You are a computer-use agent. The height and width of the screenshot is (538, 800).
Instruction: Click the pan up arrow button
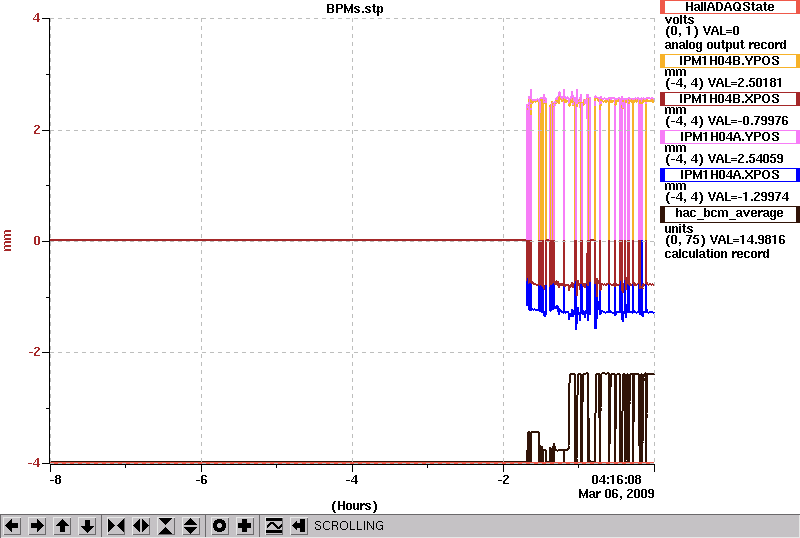click(62, 526)
